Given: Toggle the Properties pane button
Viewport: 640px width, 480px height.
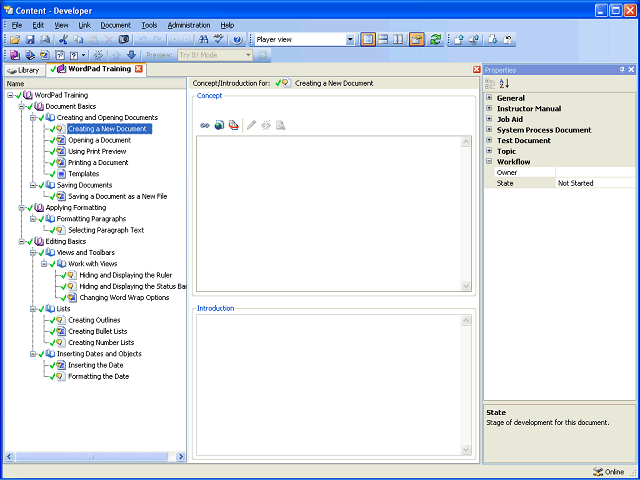Looking at the screenshot, I should [417, 40].
